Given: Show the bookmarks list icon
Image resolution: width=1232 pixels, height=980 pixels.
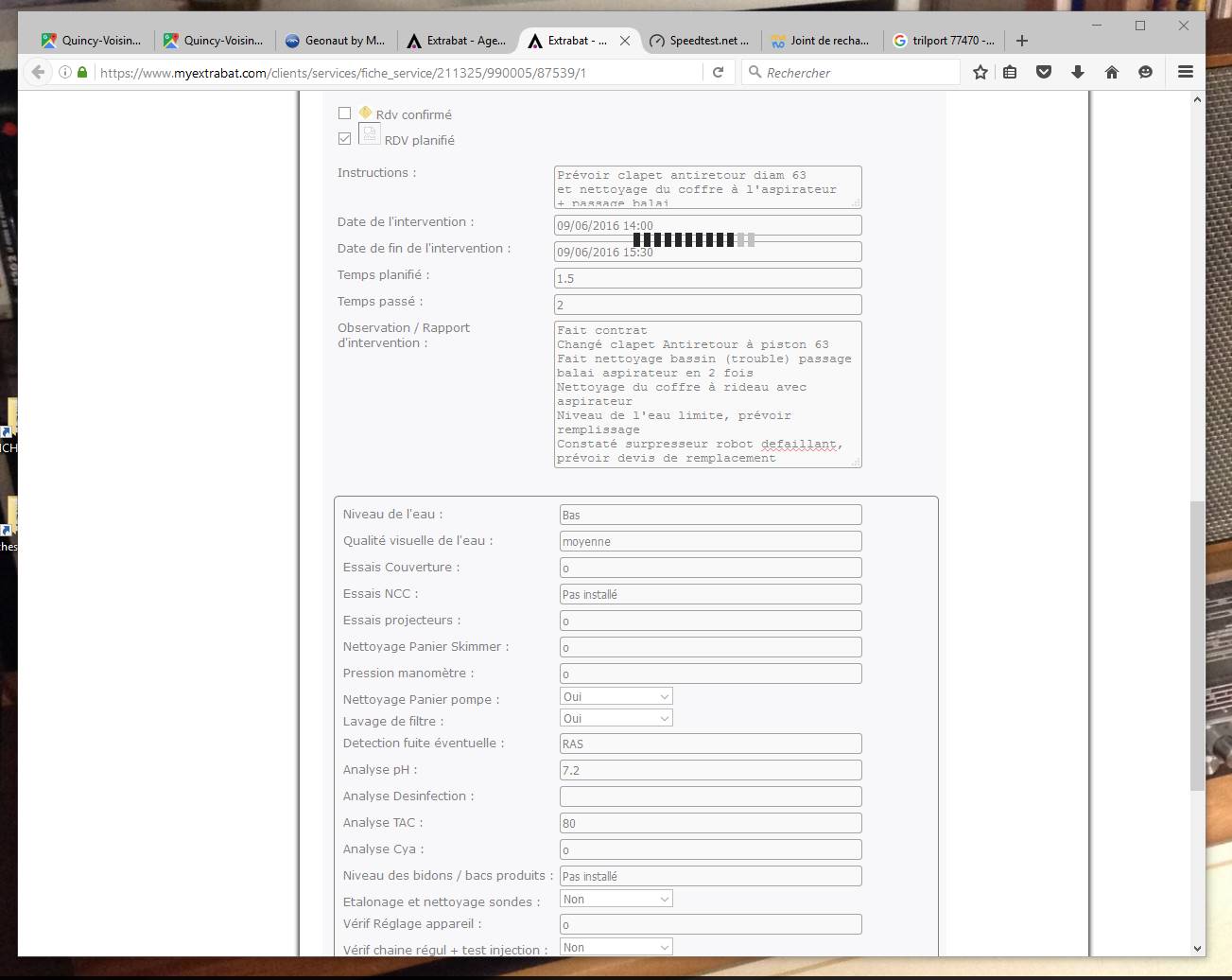Looking at the screenshot, I should pos(1010,72).
